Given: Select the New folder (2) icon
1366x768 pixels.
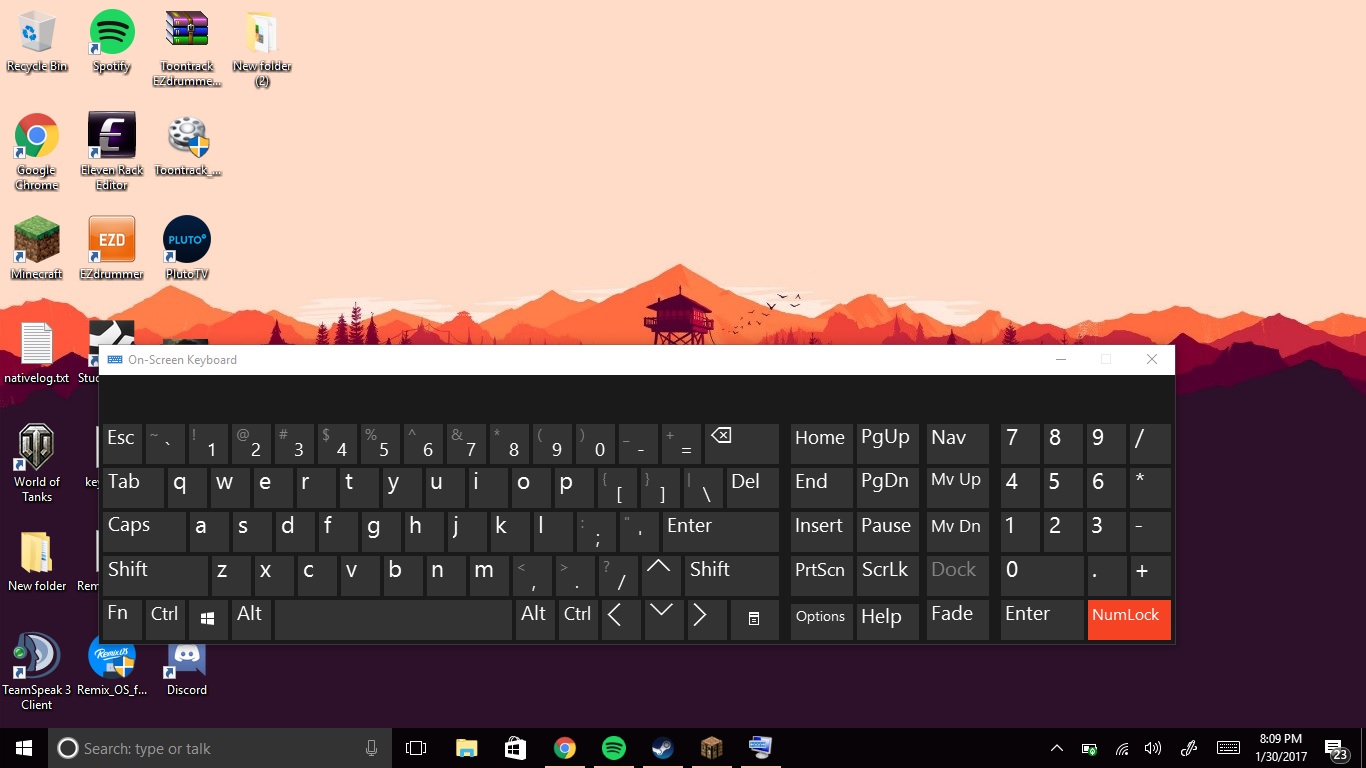Looking at the screenshot, I should click(x=262, y=49).
